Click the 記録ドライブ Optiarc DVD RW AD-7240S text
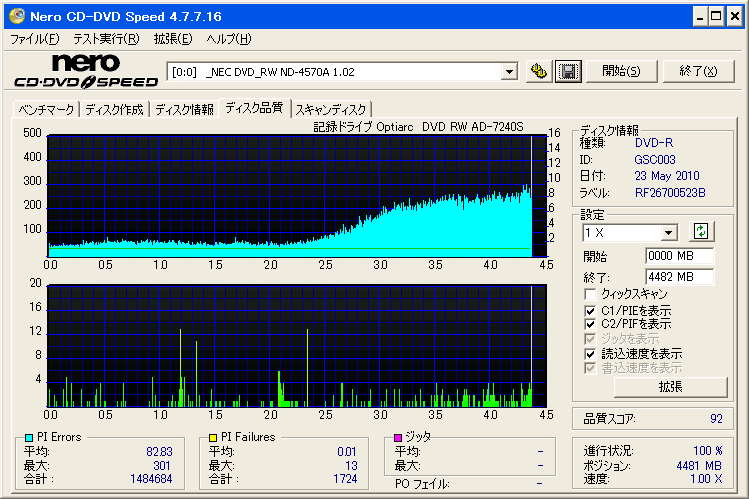Viewport: 749px width, 499px height. coord(418,127)
